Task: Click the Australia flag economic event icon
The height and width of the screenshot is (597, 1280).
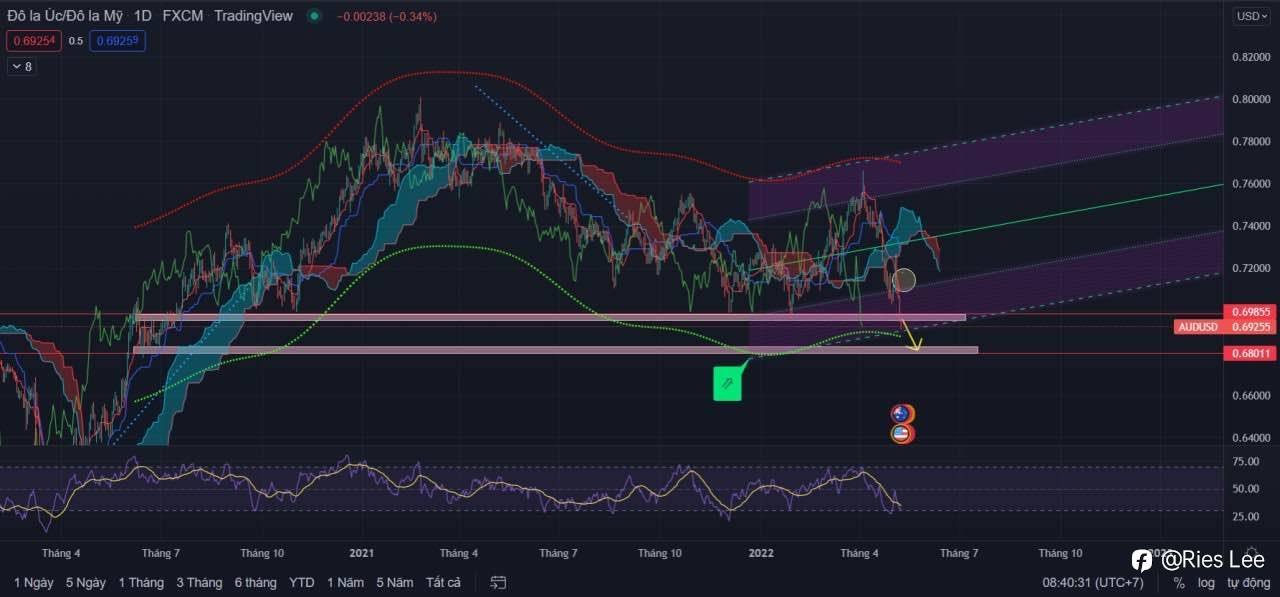Action: (902, 414)
